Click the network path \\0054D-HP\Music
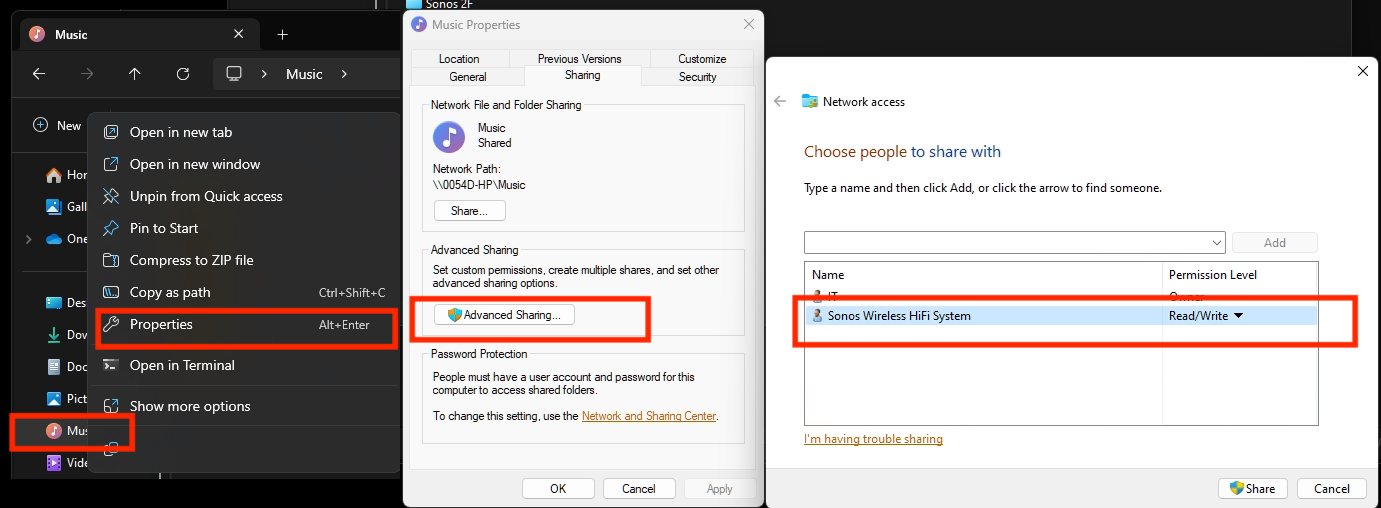1381x508 pixels. coord(479,185)
